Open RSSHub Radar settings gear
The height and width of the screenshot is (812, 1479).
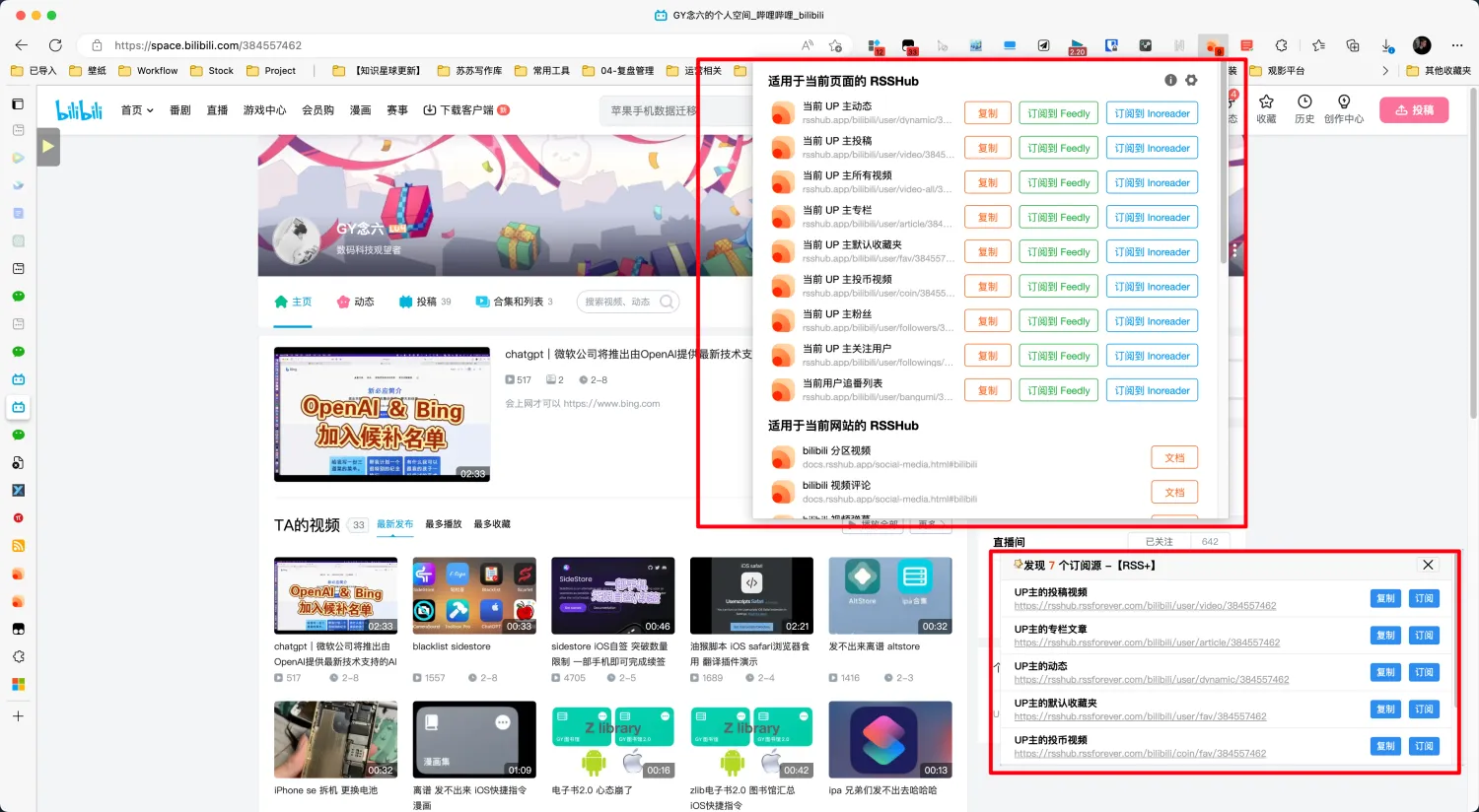point(1191,80)
